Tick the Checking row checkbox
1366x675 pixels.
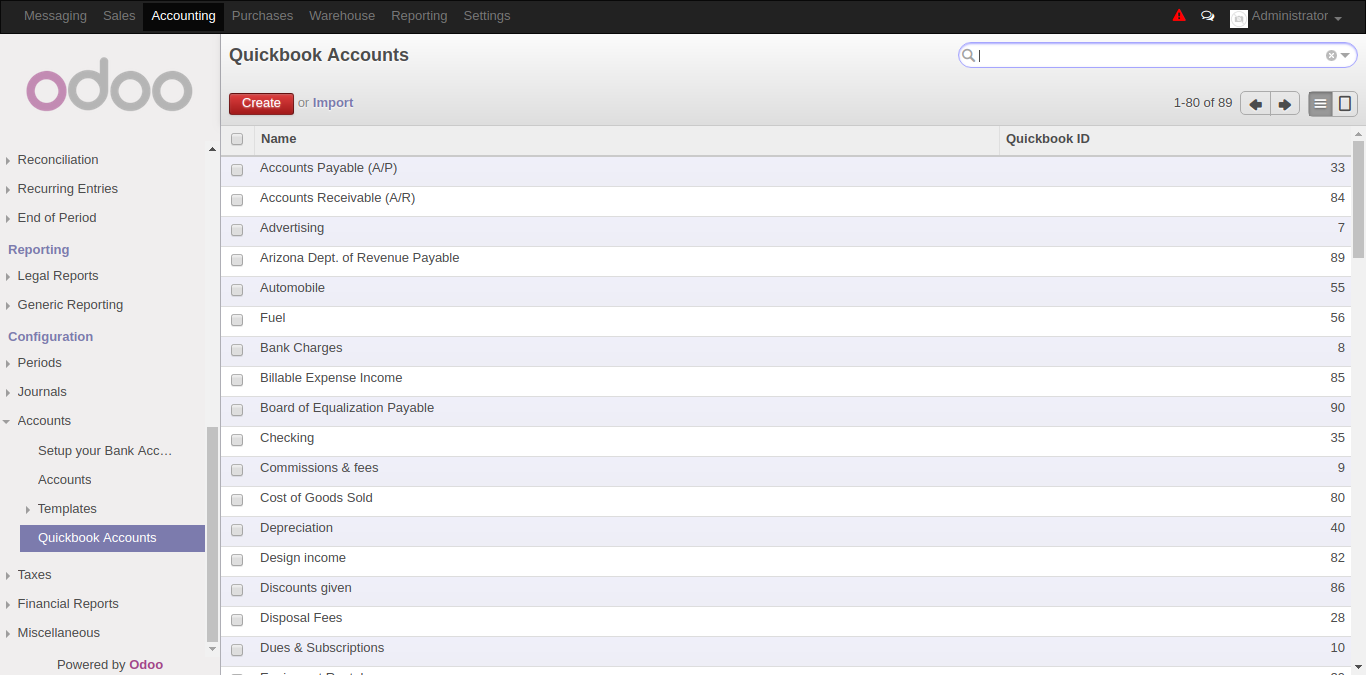click(x=237, y=440)
